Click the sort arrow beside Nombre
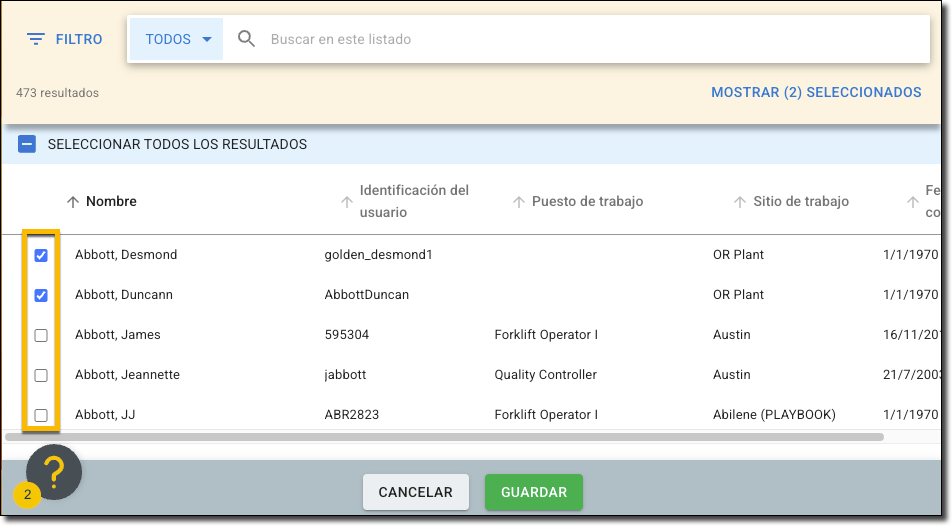This screenshot has height=526, width=952. 72,202
